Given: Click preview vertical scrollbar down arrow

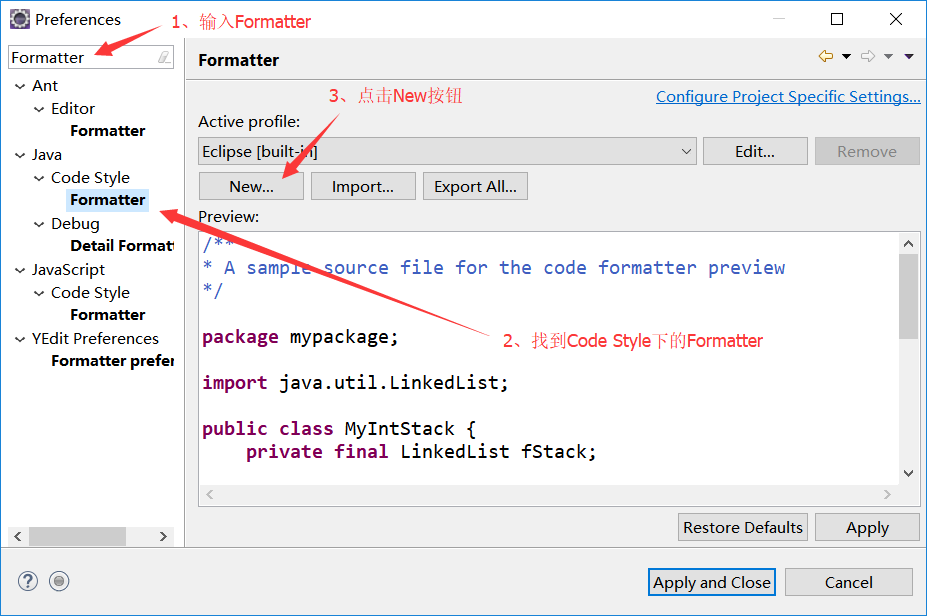Looking at the screenshot, I should 909,473.
